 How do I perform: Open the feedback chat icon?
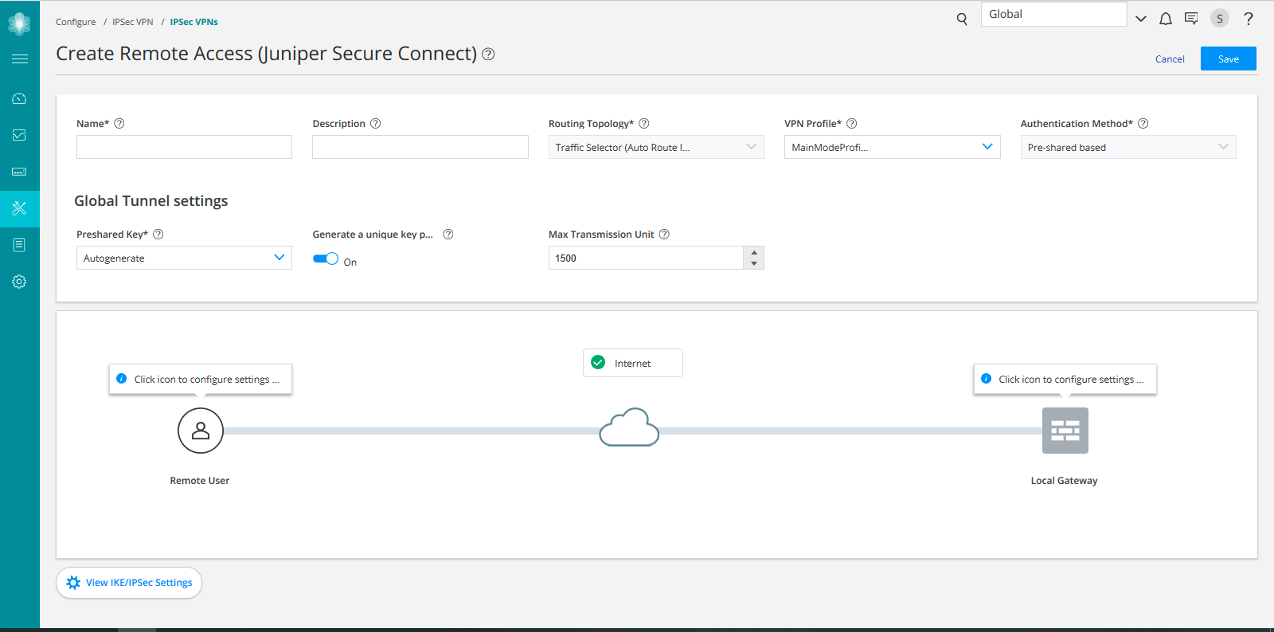click(1191, 18)
